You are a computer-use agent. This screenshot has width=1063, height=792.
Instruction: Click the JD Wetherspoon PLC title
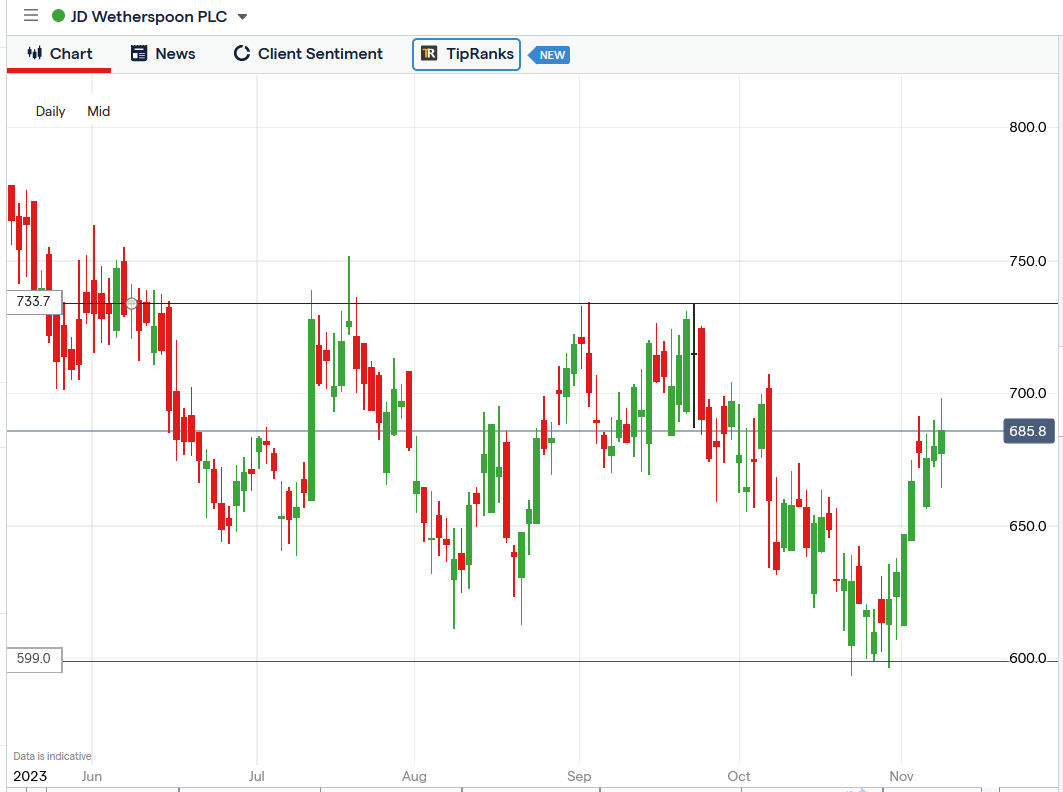point(149,16)
